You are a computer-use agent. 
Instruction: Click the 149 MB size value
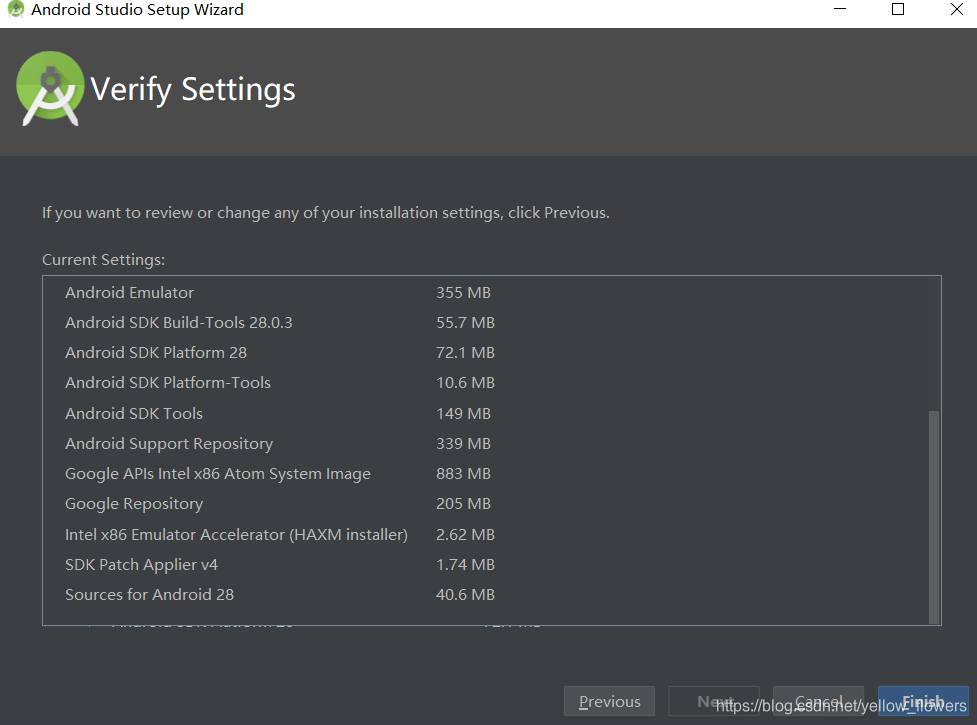click(x=463, y=414)
